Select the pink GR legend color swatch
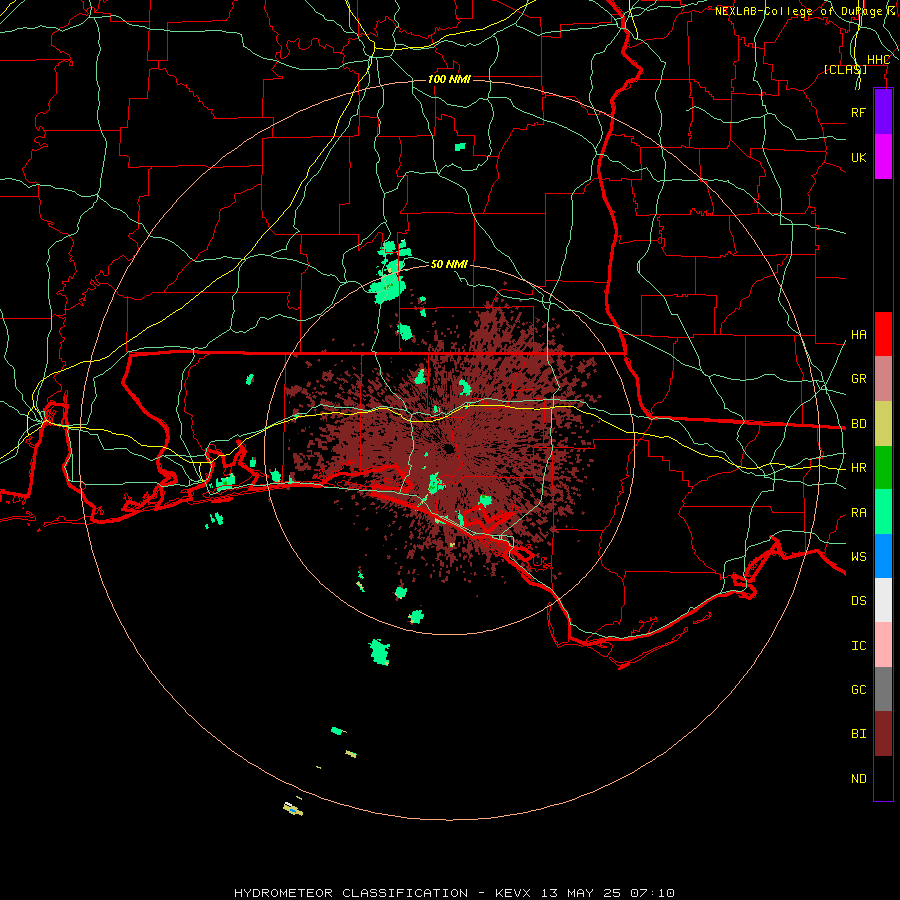This screenshot has width=900, height=900. point(883,378)
